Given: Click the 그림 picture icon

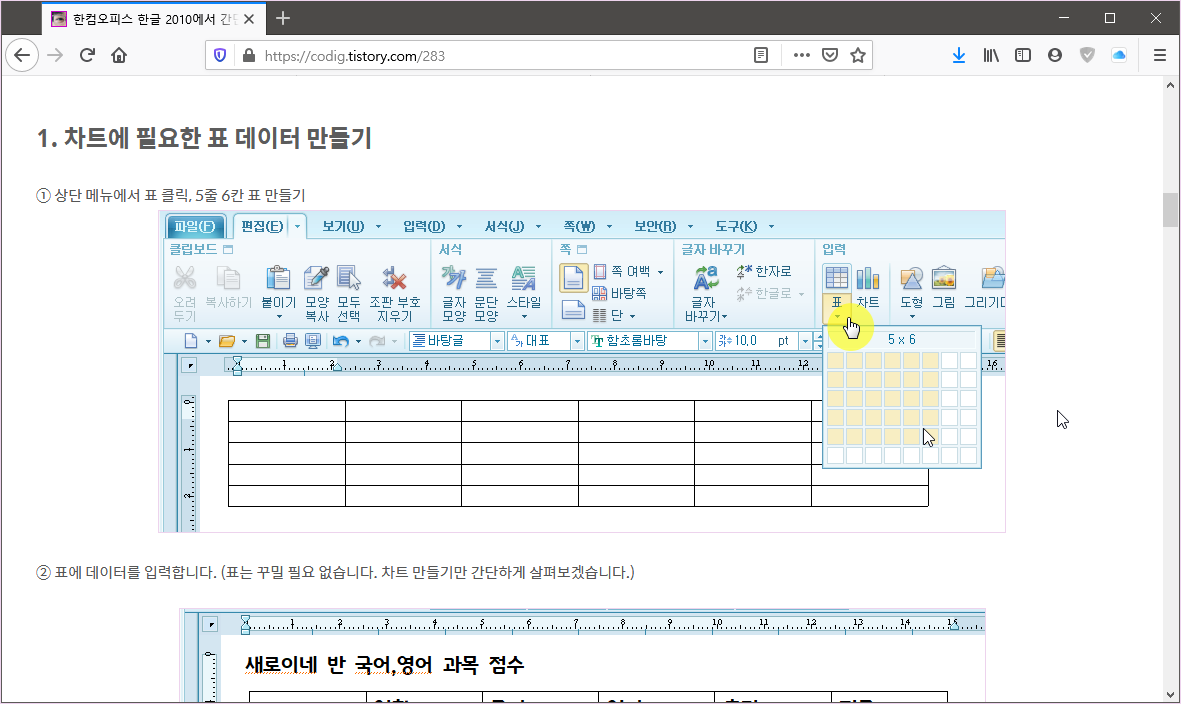Looking at the screenshot, I should click(x=944, y=278).
